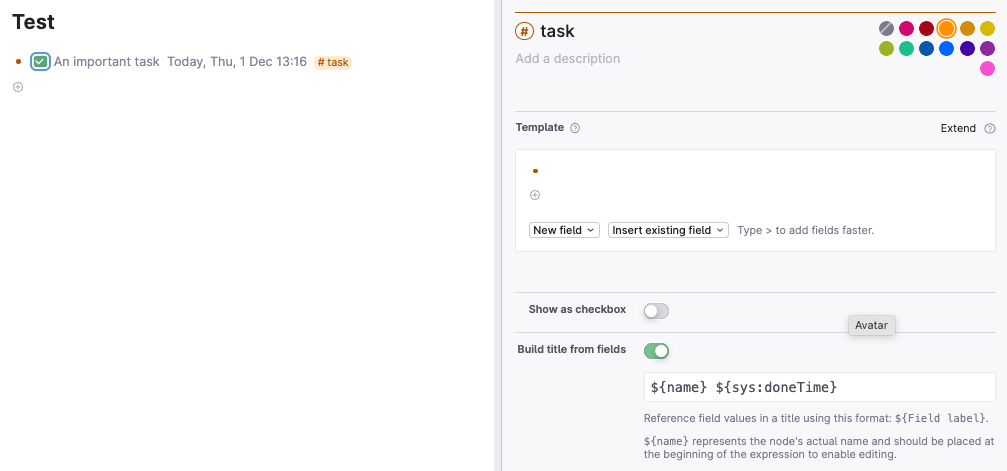Screen dimensions: 1007x471
Task: Open the New field dropdown
Action: coord(564,230)
